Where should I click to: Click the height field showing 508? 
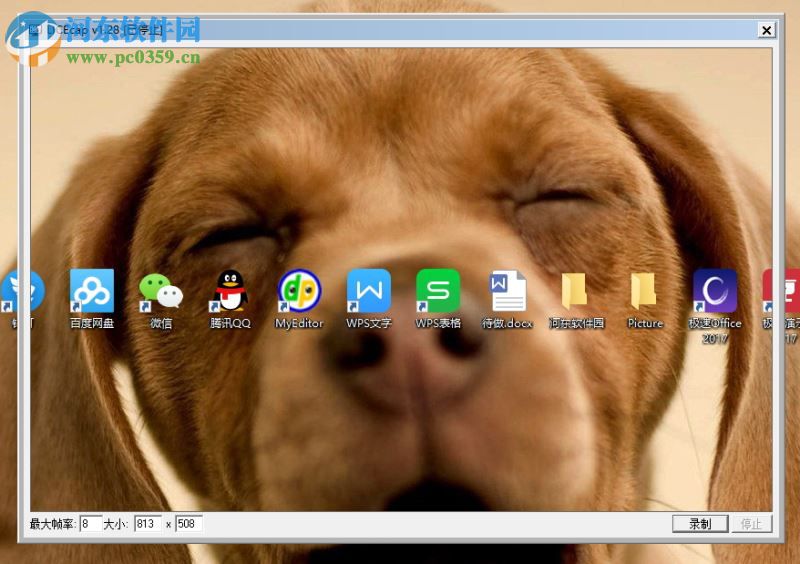pos(189,524)
